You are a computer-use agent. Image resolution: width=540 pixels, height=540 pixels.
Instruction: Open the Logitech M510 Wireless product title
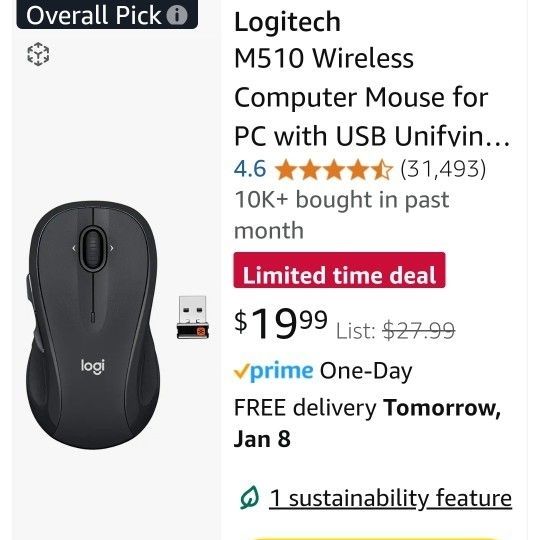point(372,79)
